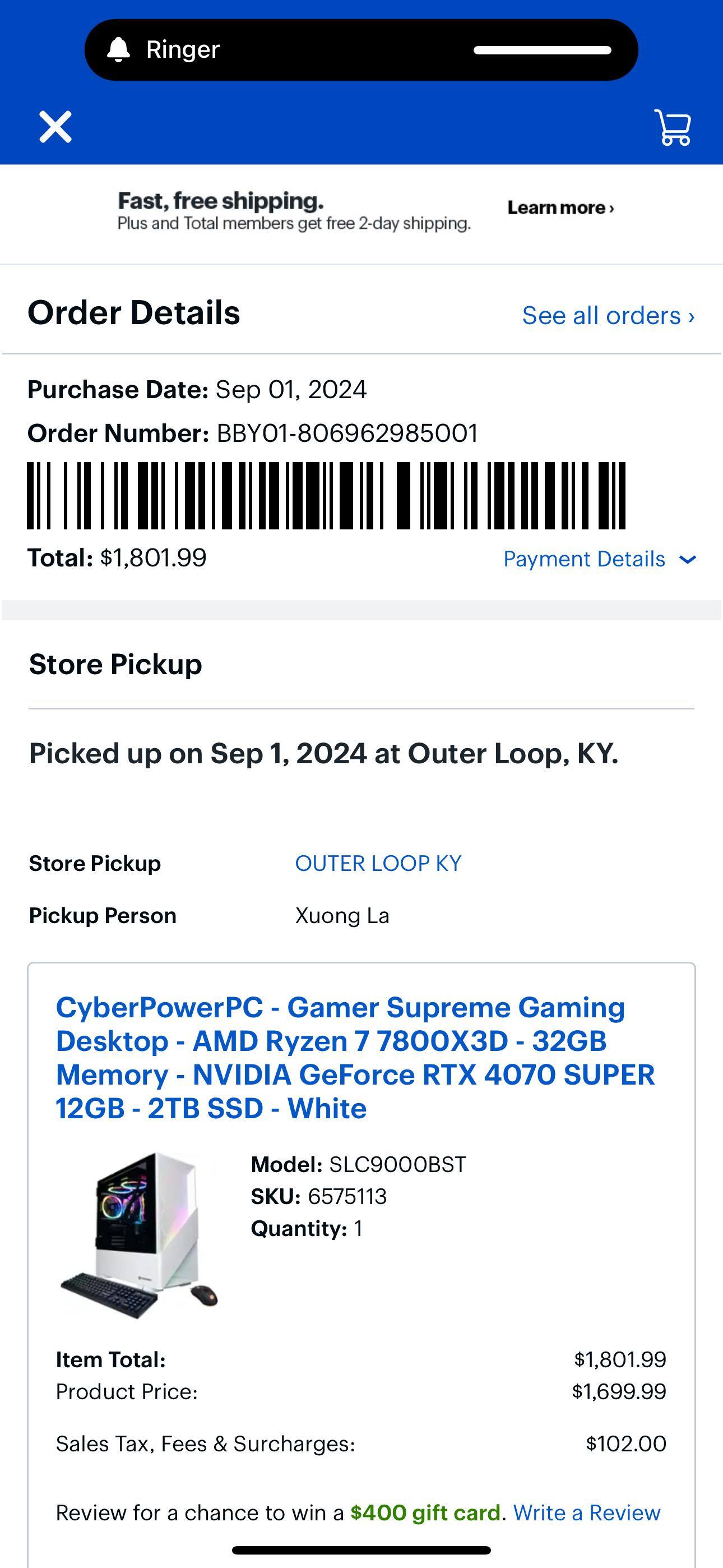The image size is (723, 1568).
Task: Select the OUTER LOOP KY store link
Action: point(377,863)
